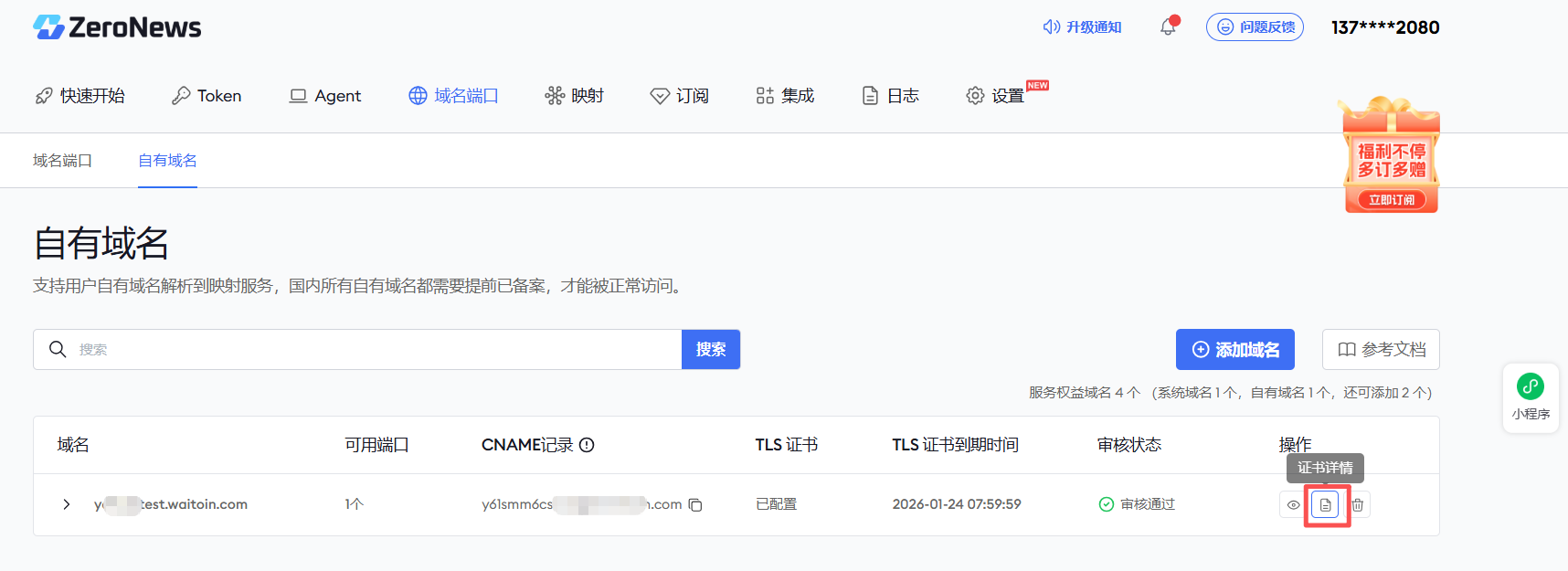Copy the CNAME record value
1568x571 pixels.
click(x=695, y=505)
